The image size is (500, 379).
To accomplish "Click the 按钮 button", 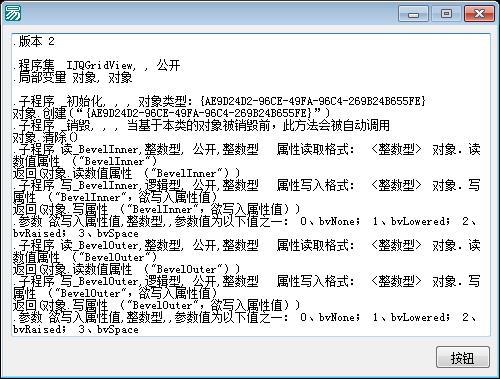I will [x=463, y=357].
